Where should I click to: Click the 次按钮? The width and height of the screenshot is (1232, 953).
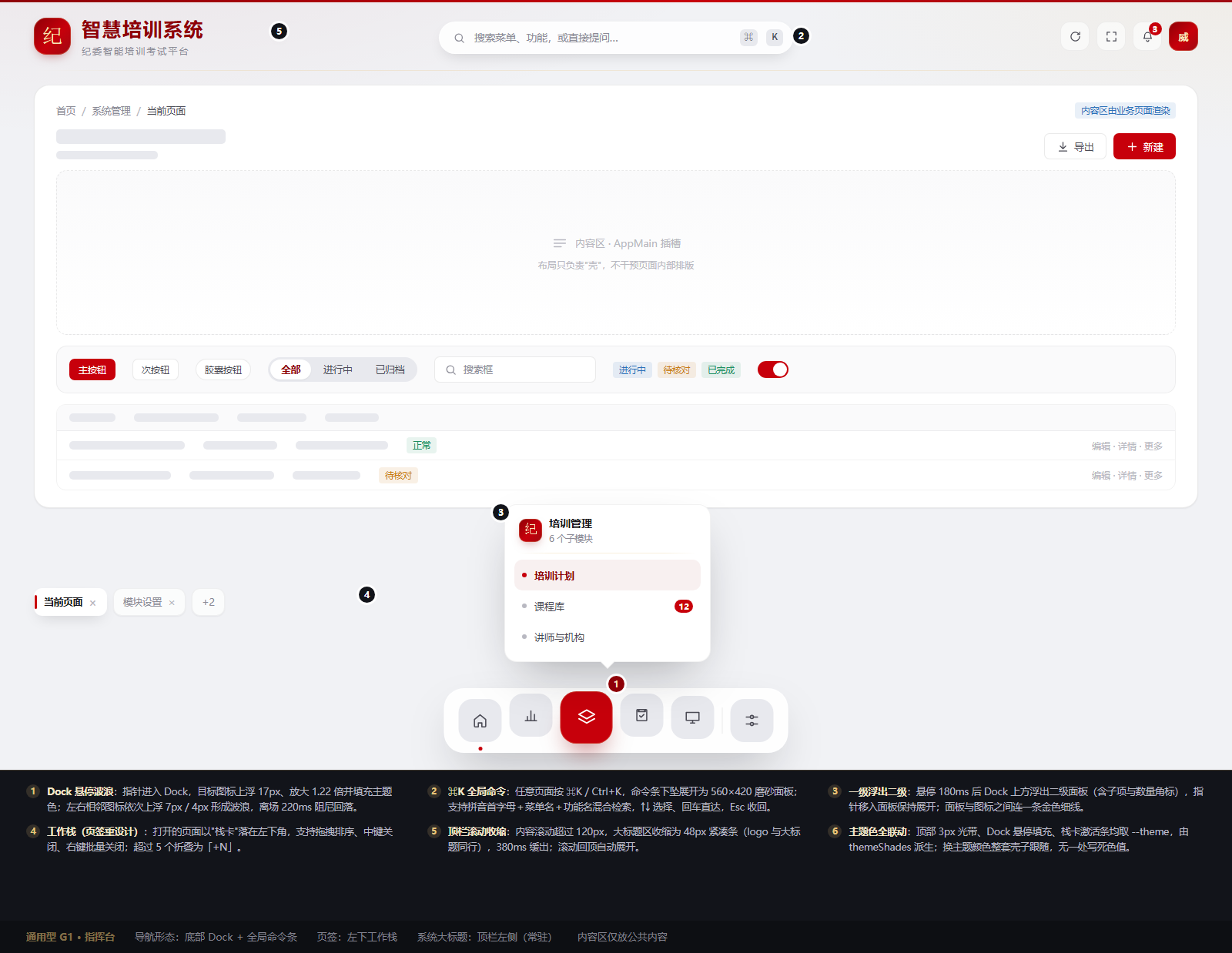[x=156, y=369]
